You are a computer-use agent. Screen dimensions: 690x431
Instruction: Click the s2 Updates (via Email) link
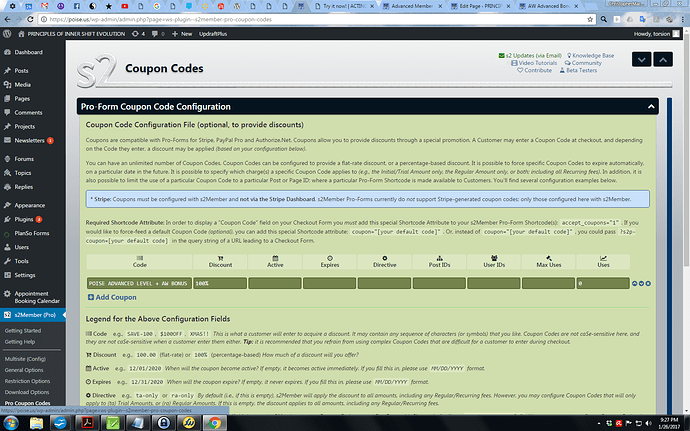[530, 55]
